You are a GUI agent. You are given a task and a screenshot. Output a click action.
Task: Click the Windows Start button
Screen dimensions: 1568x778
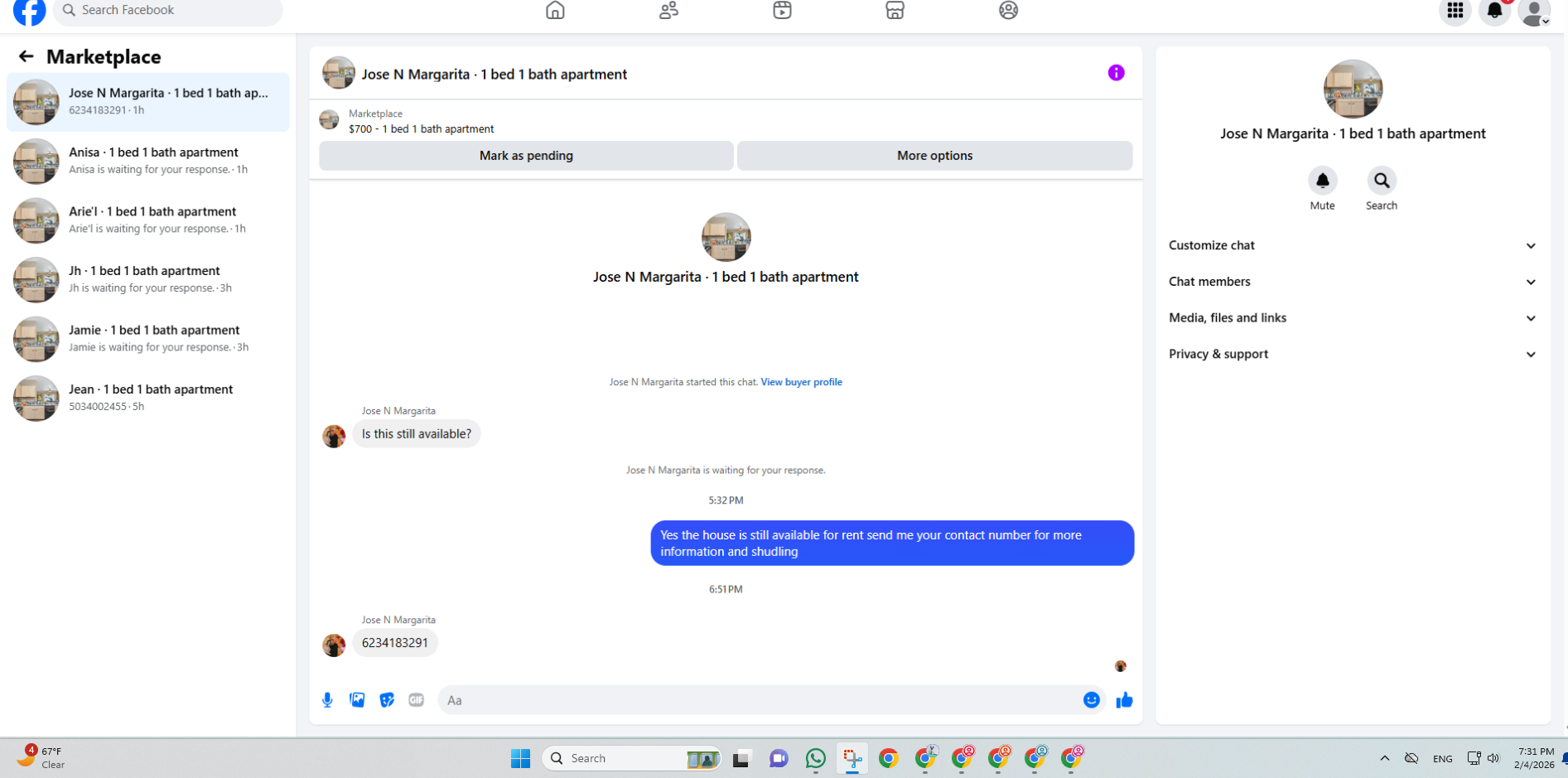click(520, 758)
